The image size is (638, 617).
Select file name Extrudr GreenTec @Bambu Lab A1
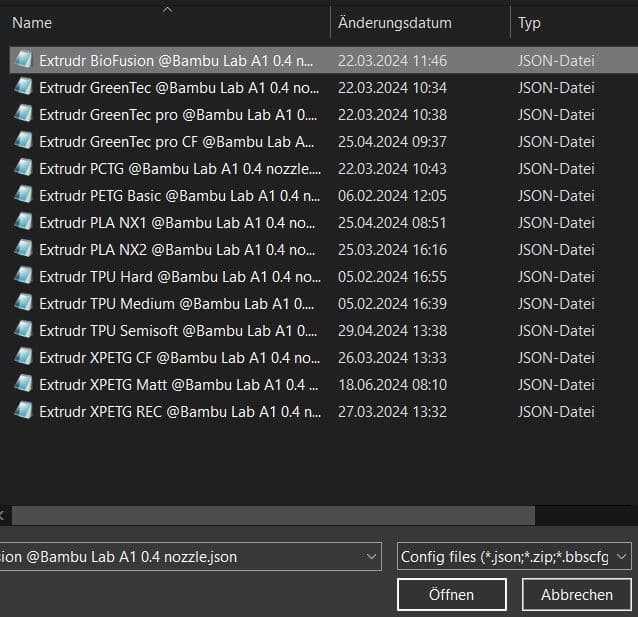179,88
